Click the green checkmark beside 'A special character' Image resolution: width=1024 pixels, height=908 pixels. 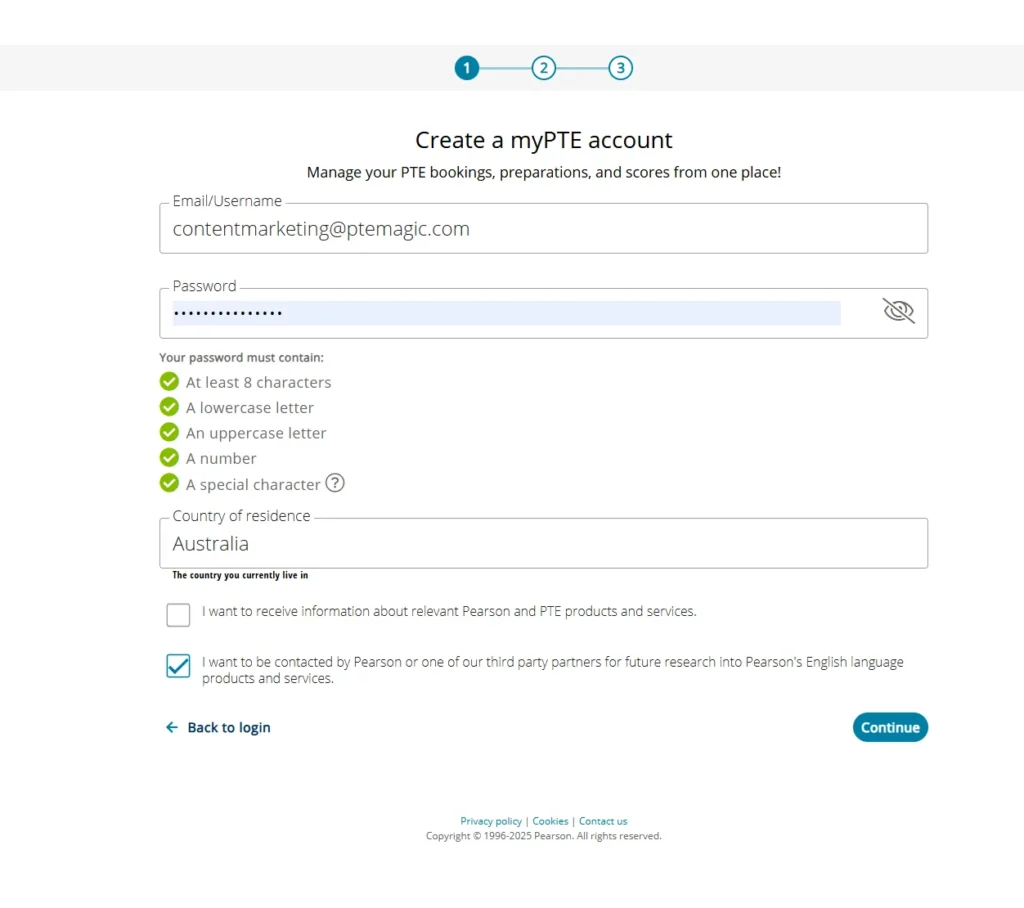(169, 483)
